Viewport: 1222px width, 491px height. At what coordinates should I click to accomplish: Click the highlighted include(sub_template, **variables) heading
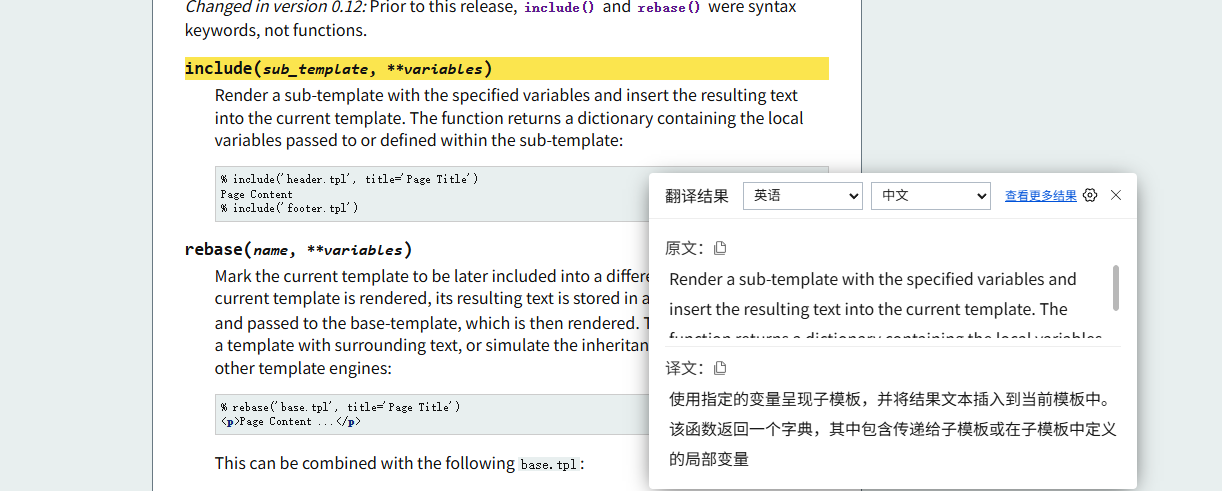click(339, 69)
